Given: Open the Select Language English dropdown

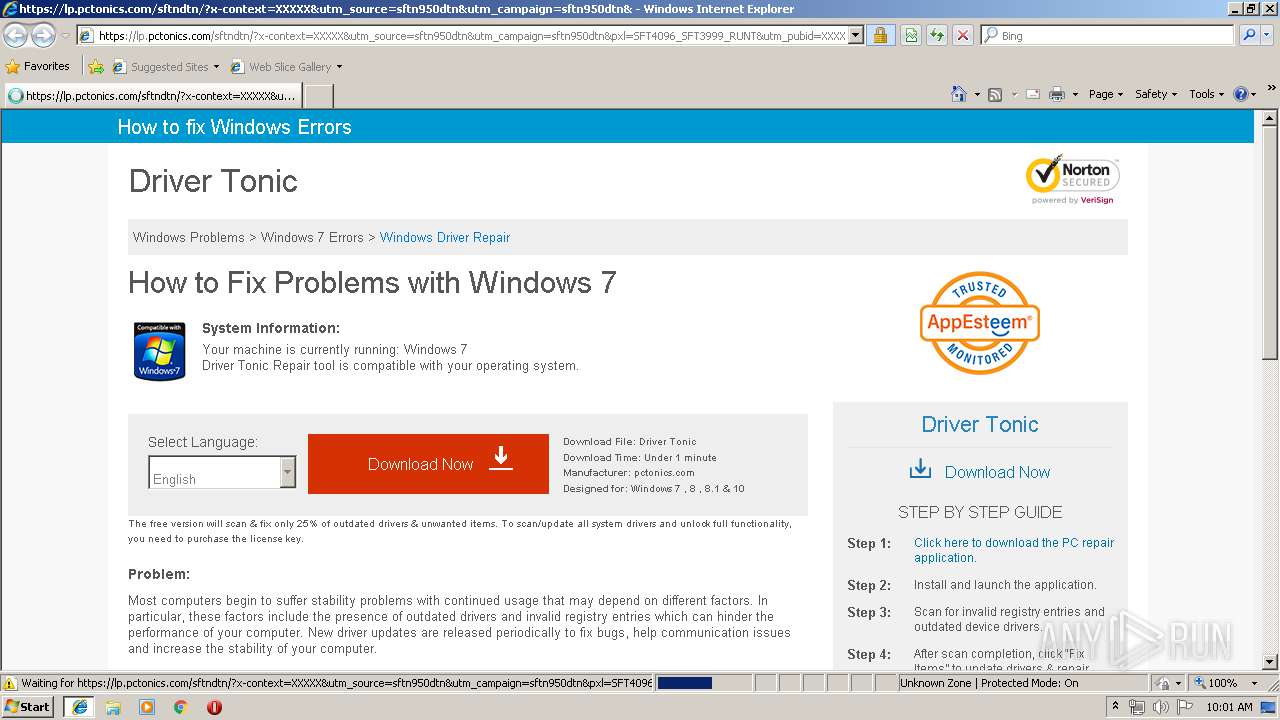Looking at the screenshot, I should 222,472.
